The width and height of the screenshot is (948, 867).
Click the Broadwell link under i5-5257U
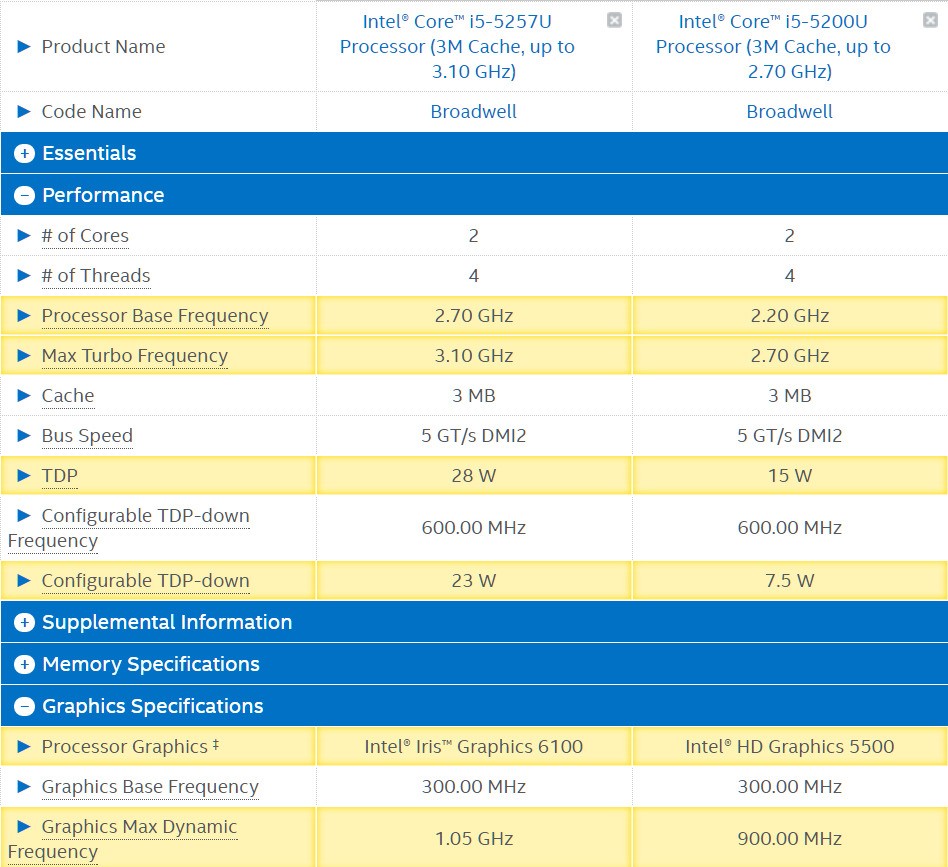(x=473, y=112)
